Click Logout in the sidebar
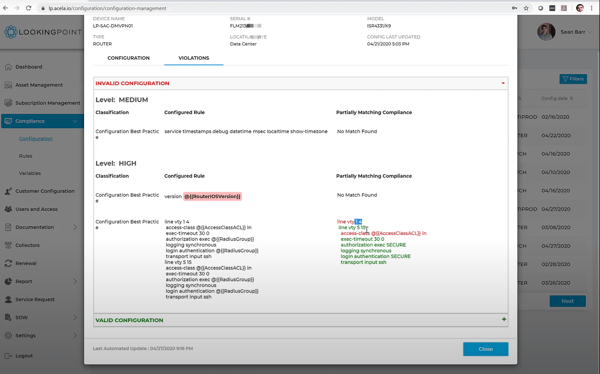600x374 pixels. click(x=24, y=356)
